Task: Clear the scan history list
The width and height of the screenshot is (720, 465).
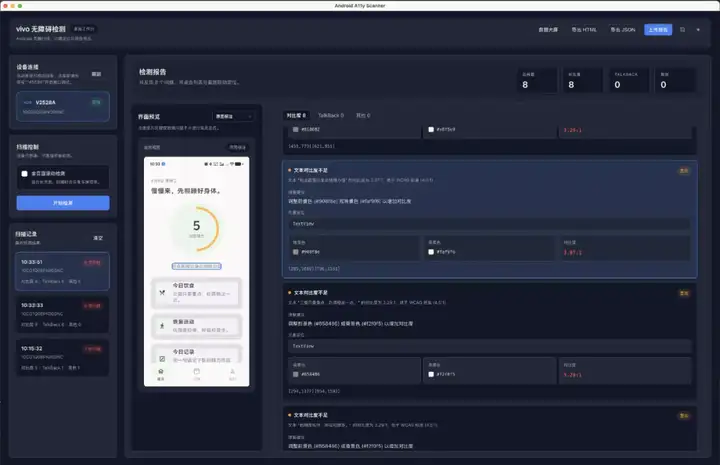Action: tap(98, 238)
